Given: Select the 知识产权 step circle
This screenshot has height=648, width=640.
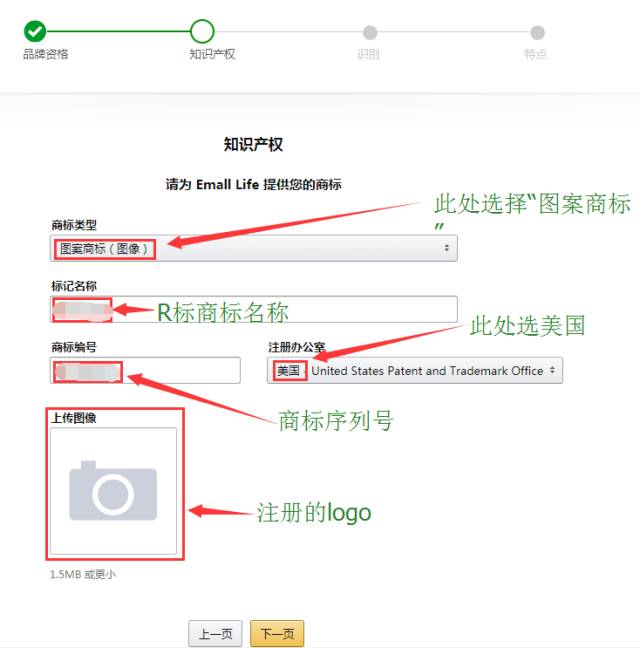Looking at the screenshot, I should (x=202, y=31).
